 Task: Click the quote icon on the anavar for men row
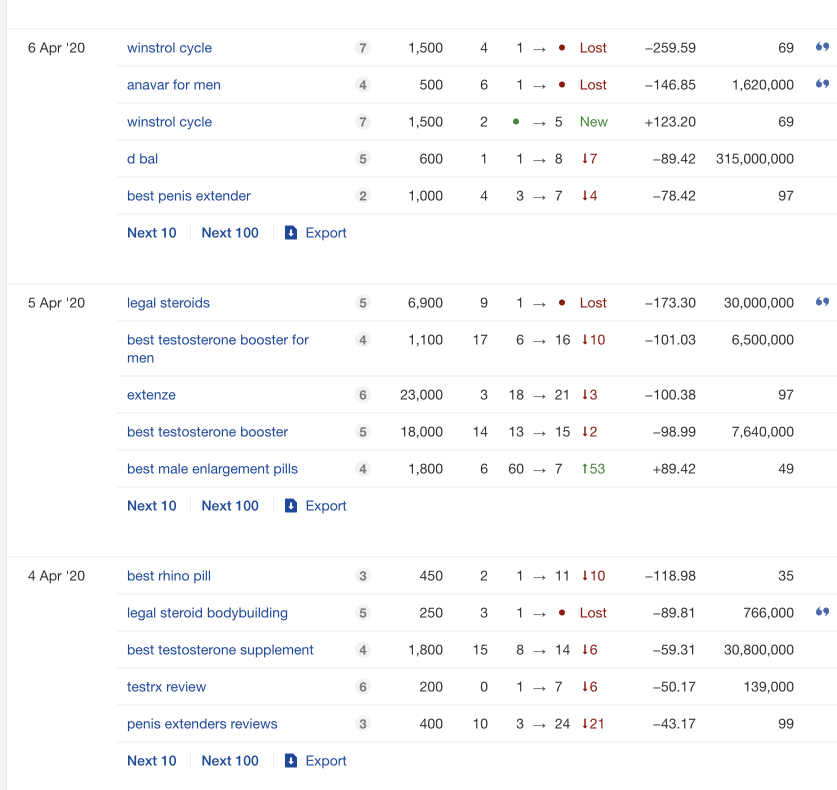[822, 84]
